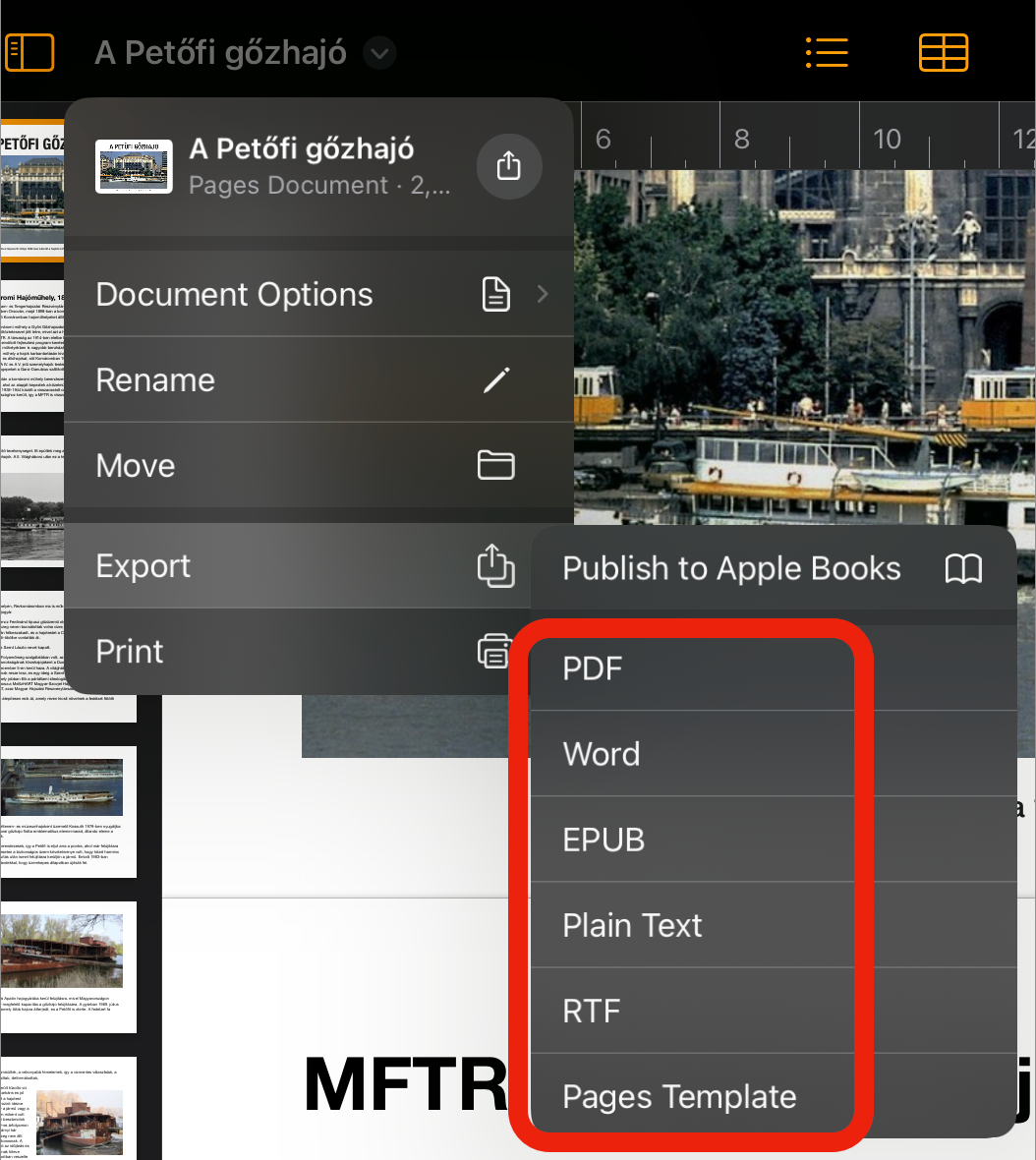1036x1160 pixels.
Task: Export the document as Word
Action: (774, 754)
